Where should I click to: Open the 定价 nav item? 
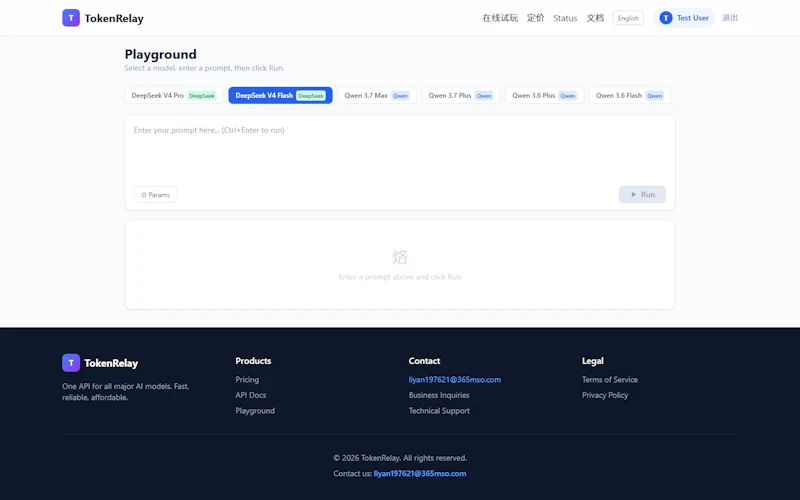click(x=536, y=18)
